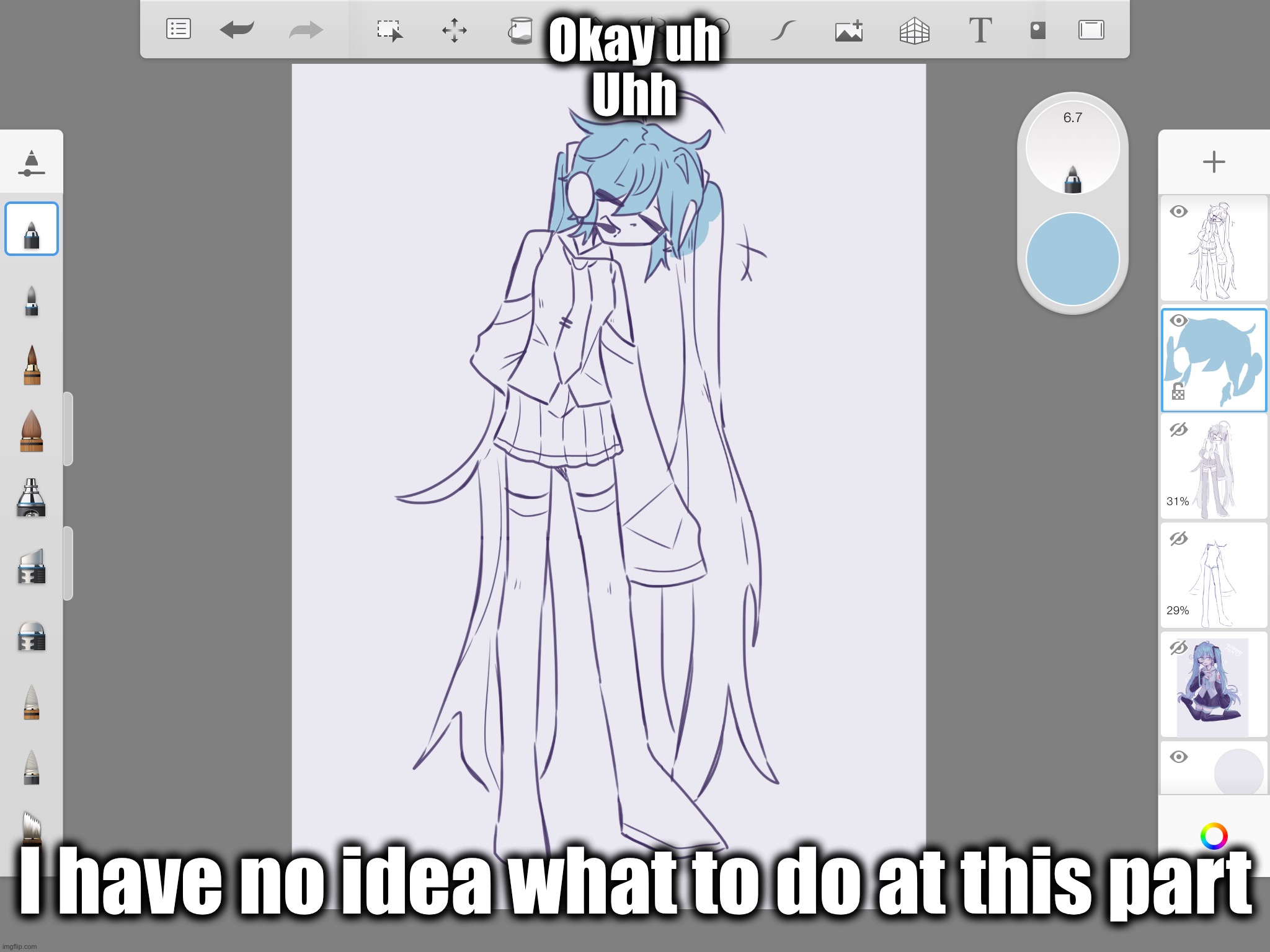Tap the light blue current color swatch
Image resolution: width=1270 pixels, height=952 pixels.
(x=1072, y=259)
